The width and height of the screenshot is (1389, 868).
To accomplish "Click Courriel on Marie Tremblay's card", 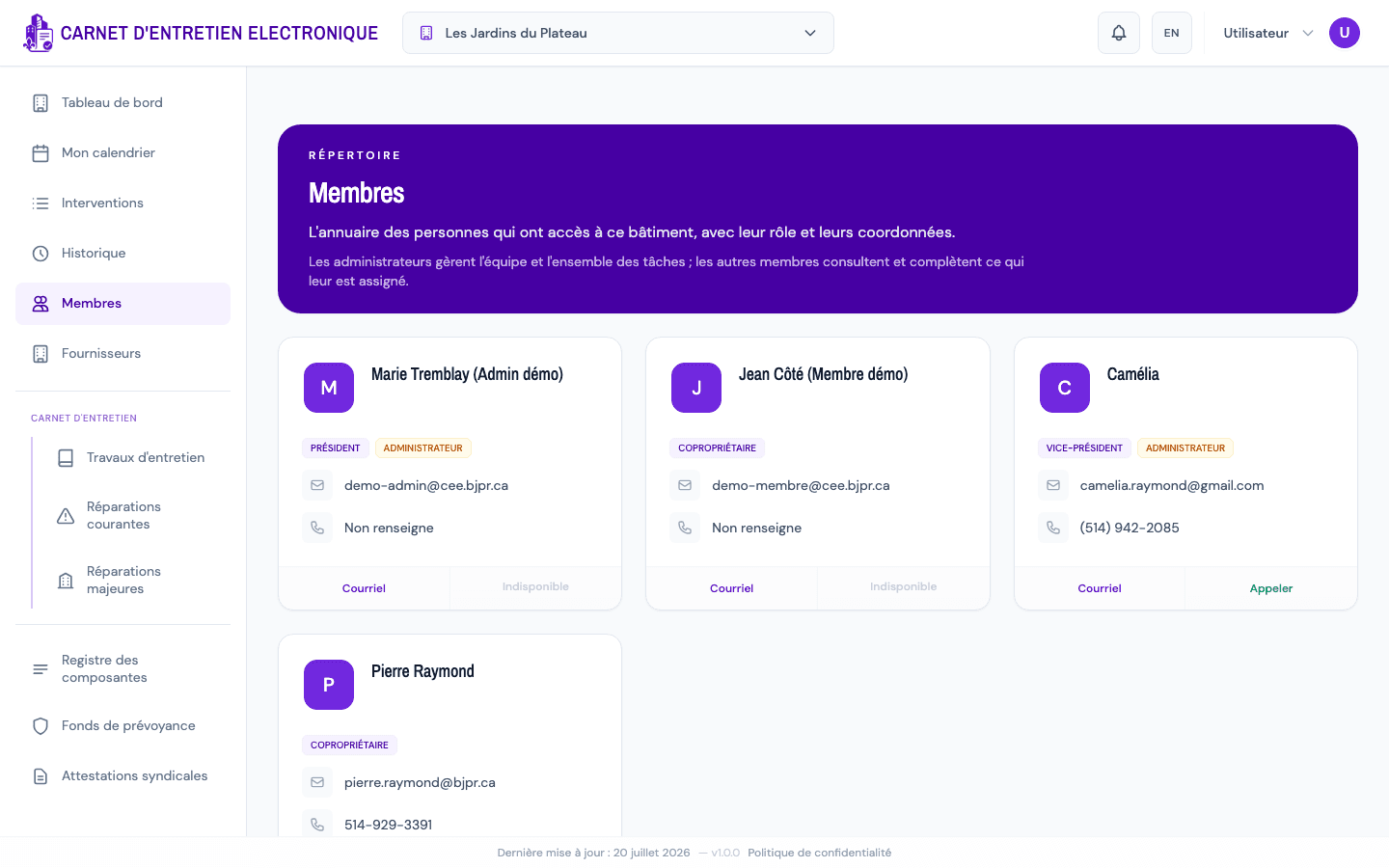I will (x=364, y=588).
